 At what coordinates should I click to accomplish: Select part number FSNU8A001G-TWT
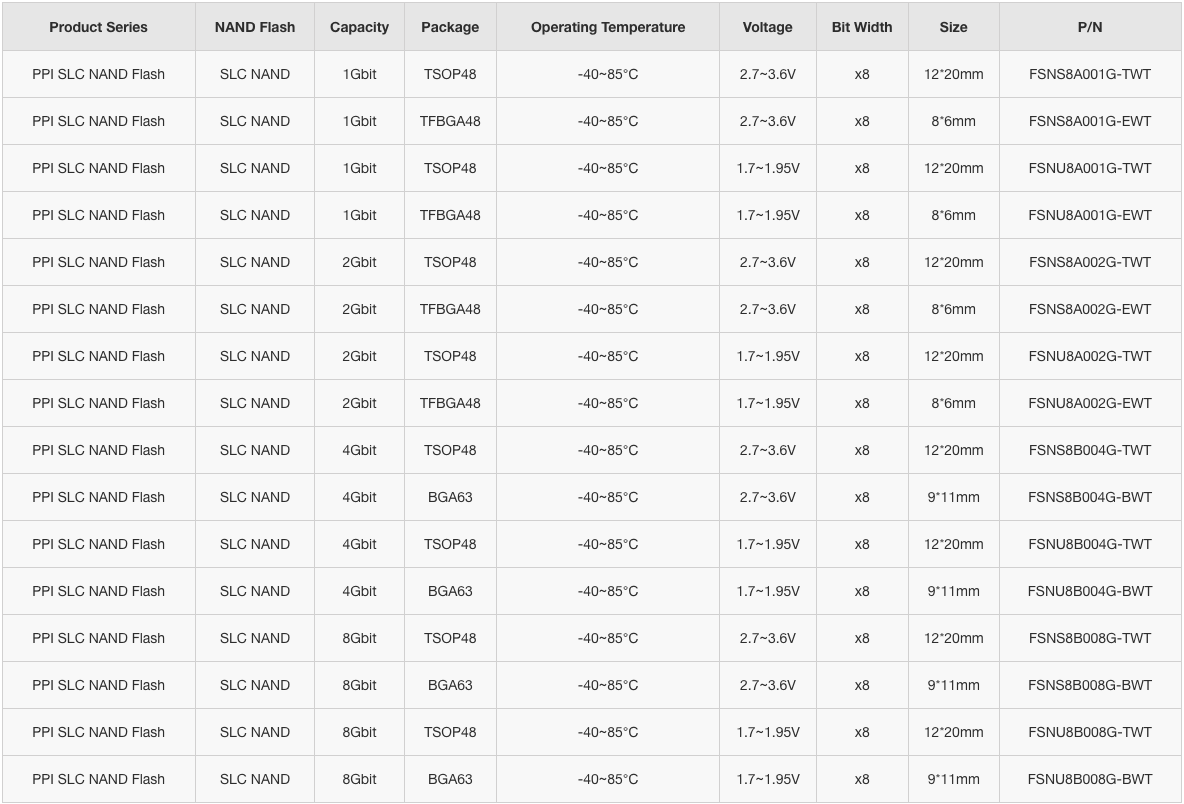click(1090, 168)
